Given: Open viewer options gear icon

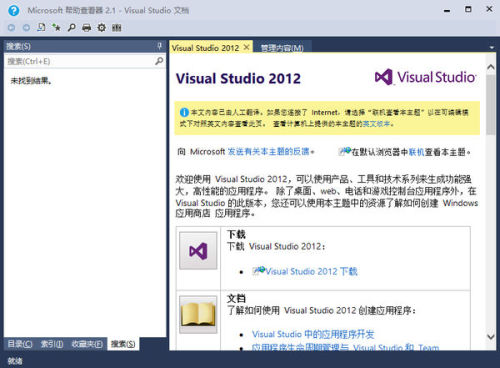Looking at the screenshot, I should pos(102,28).
